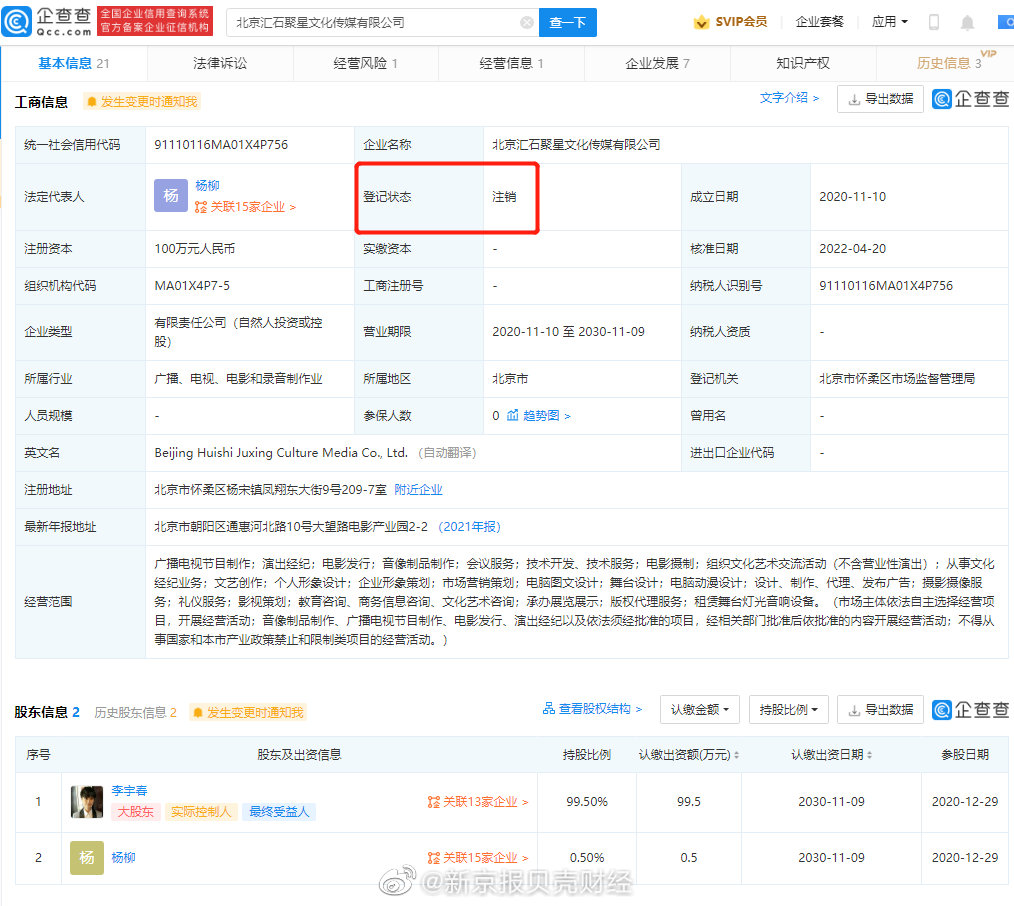The image size is (1014, 906).
Task: Open 关联13家企业 link for 李宇春
Action: tap(479, 802)
